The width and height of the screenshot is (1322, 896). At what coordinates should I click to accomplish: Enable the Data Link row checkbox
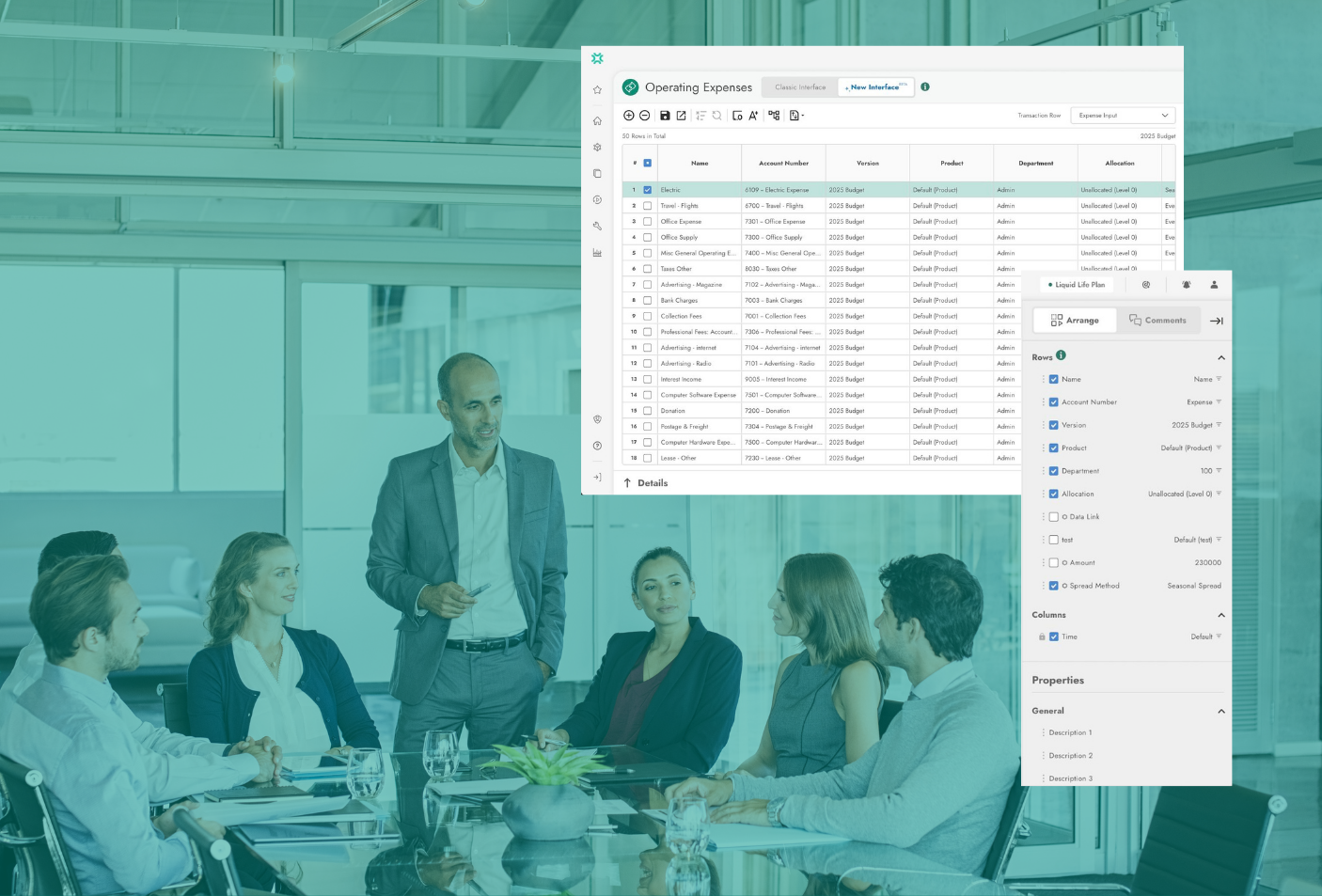(x=1053, y=516)
